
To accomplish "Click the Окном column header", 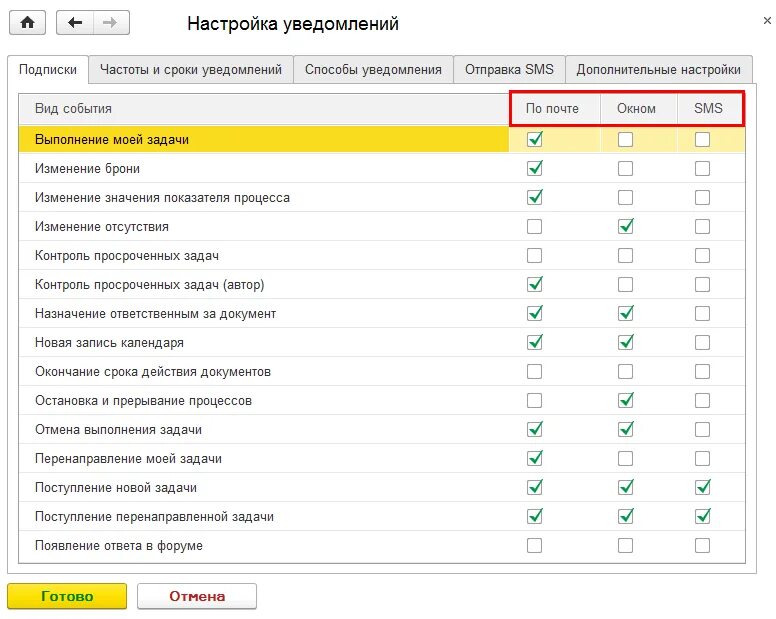I will tap(636, 108).
